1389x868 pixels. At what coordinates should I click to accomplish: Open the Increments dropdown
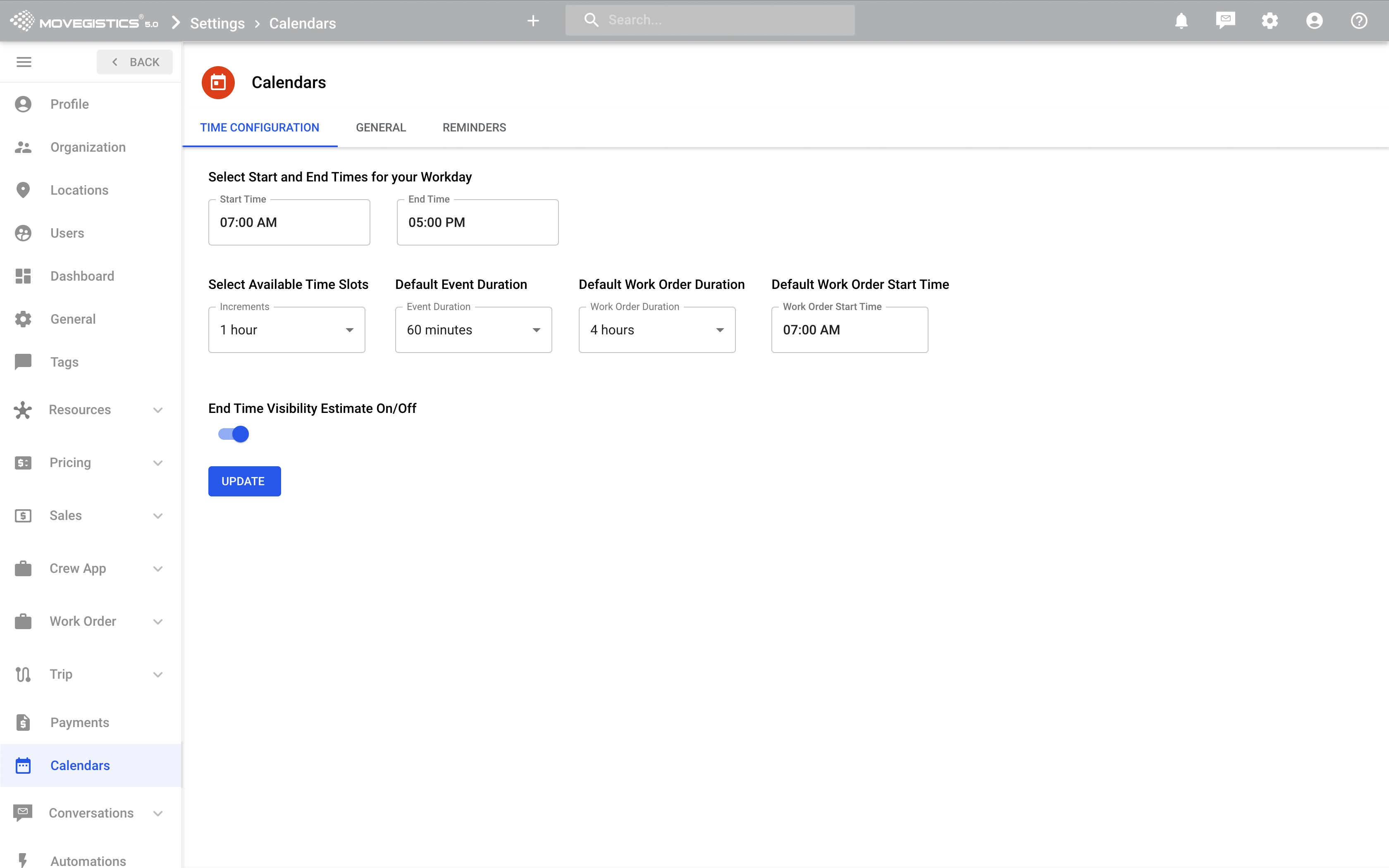(286, 330)
